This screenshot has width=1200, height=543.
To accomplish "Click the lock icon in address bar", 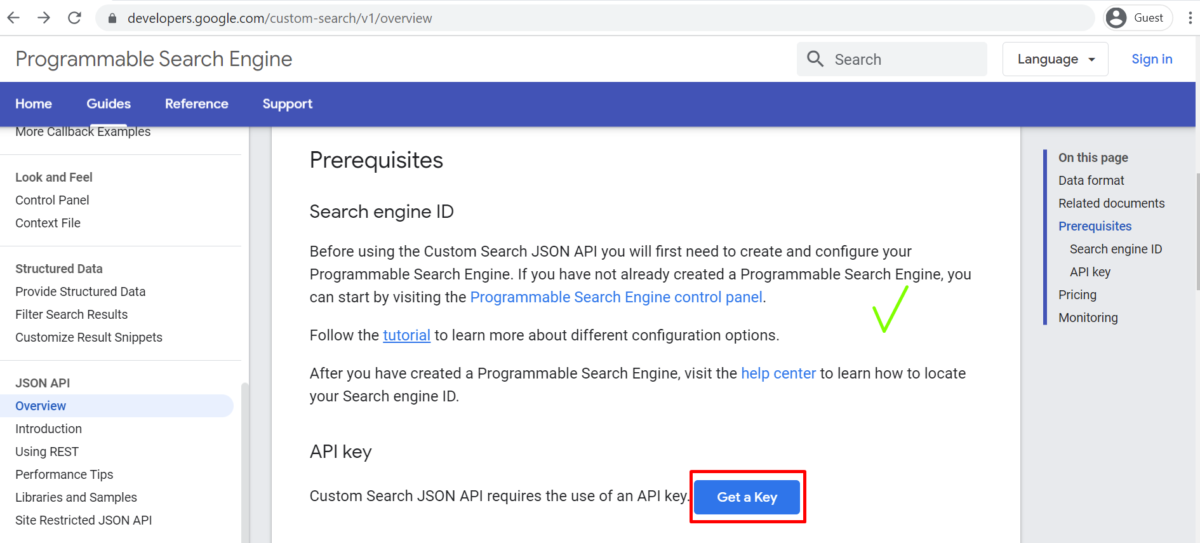I will pyautogui.click(x=111, y=18).
